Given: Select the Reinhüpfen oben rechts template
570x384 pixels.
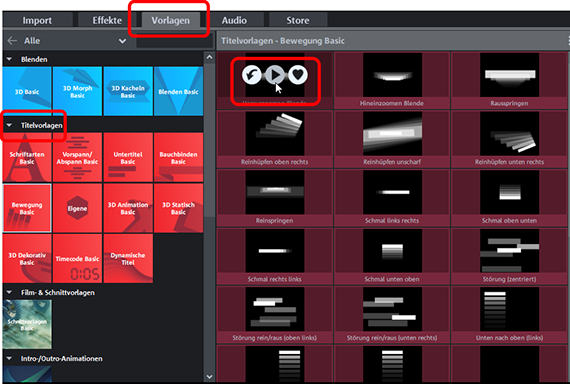Looking at the screenshot, I should tap(274, 139).
